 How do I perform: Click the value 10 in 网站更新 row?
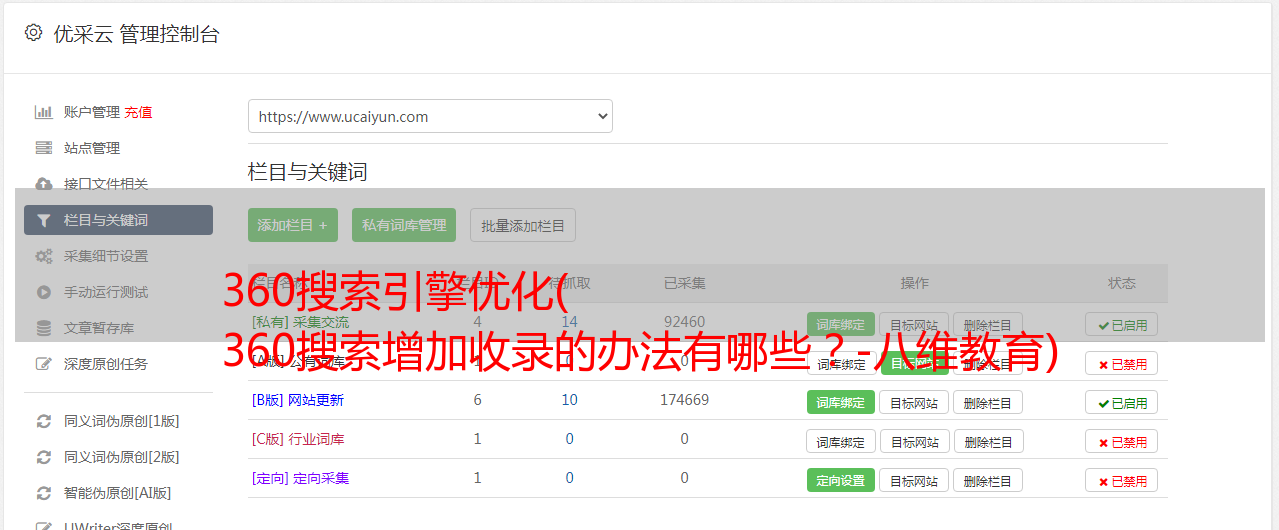[570, 400]
